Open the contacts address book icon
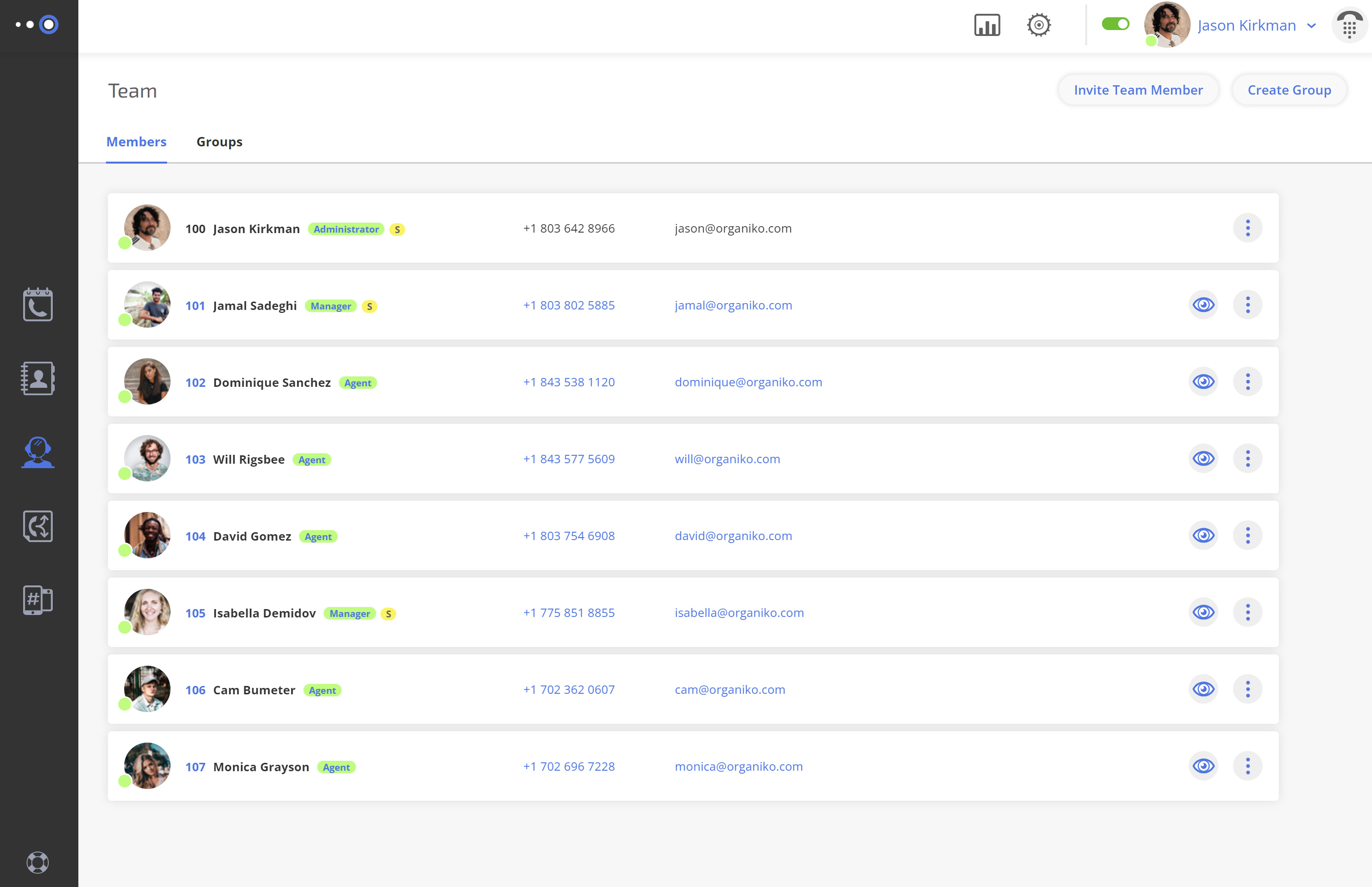The image size is (1372, 887). (x=38, y=378)
